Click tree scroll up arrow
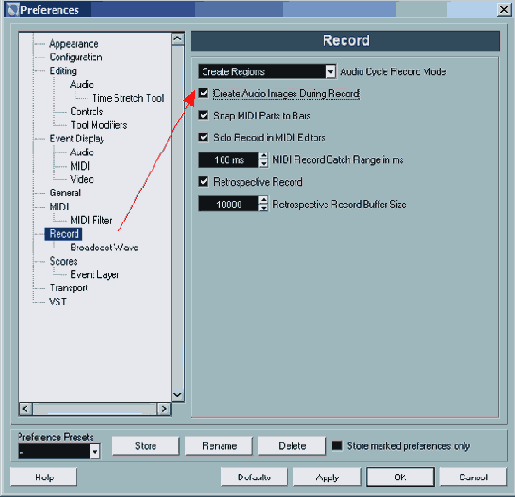515x497 pixels. point(178,39)
